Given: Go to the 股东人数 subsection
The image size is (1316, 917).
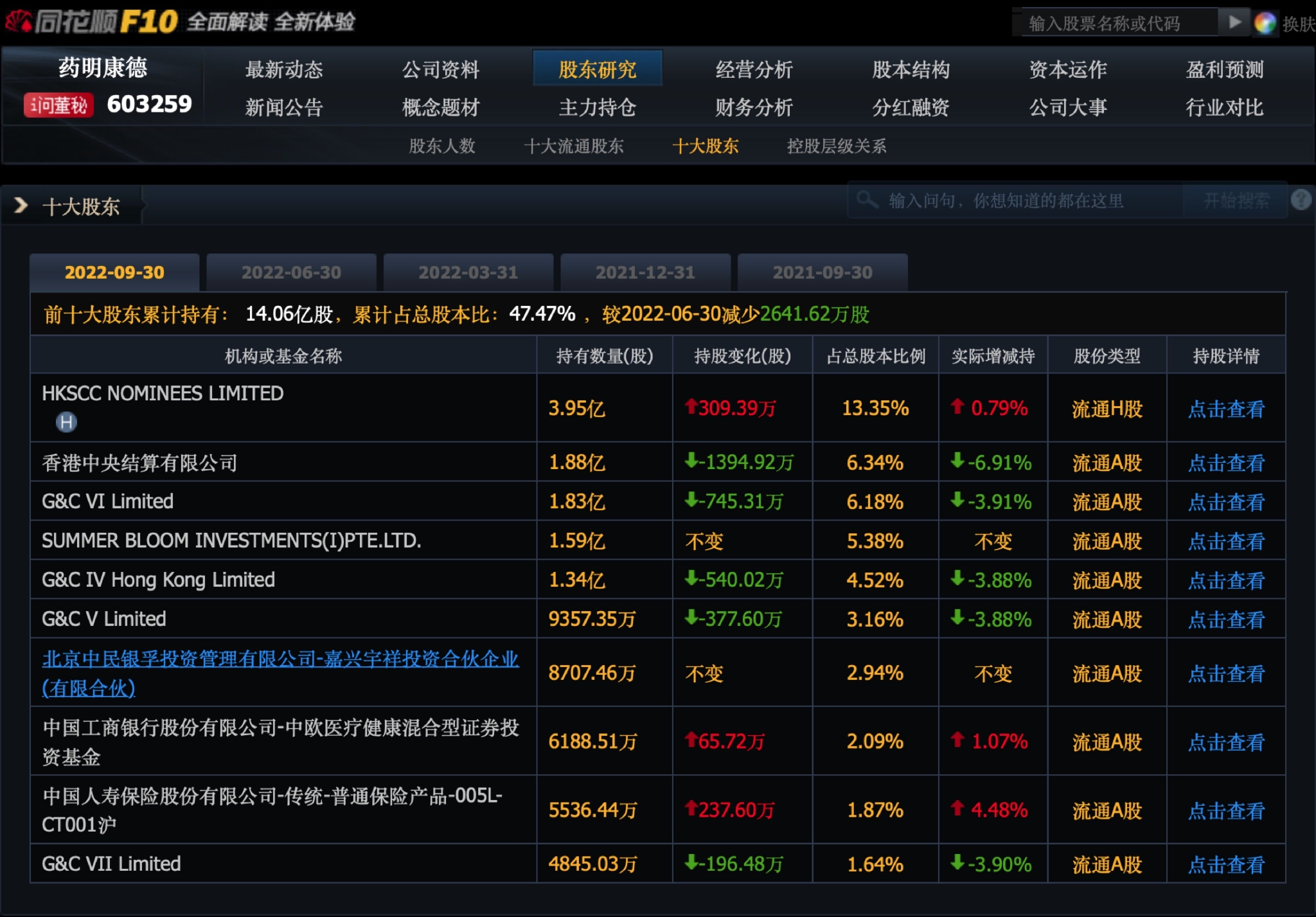Looking at the screenshot, I should [442, 146].
